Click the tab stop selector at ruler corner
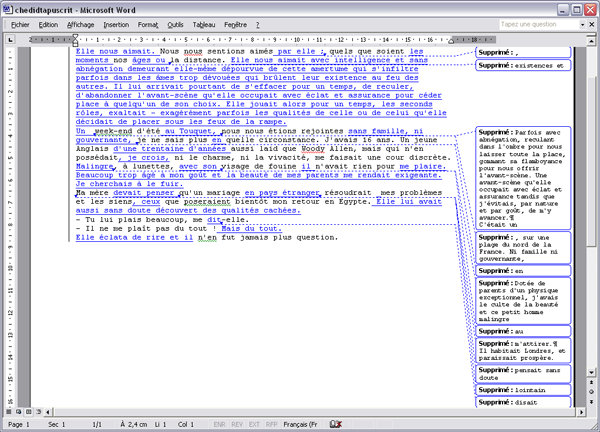This screenshot has width=600, height=432. [10, 39]
